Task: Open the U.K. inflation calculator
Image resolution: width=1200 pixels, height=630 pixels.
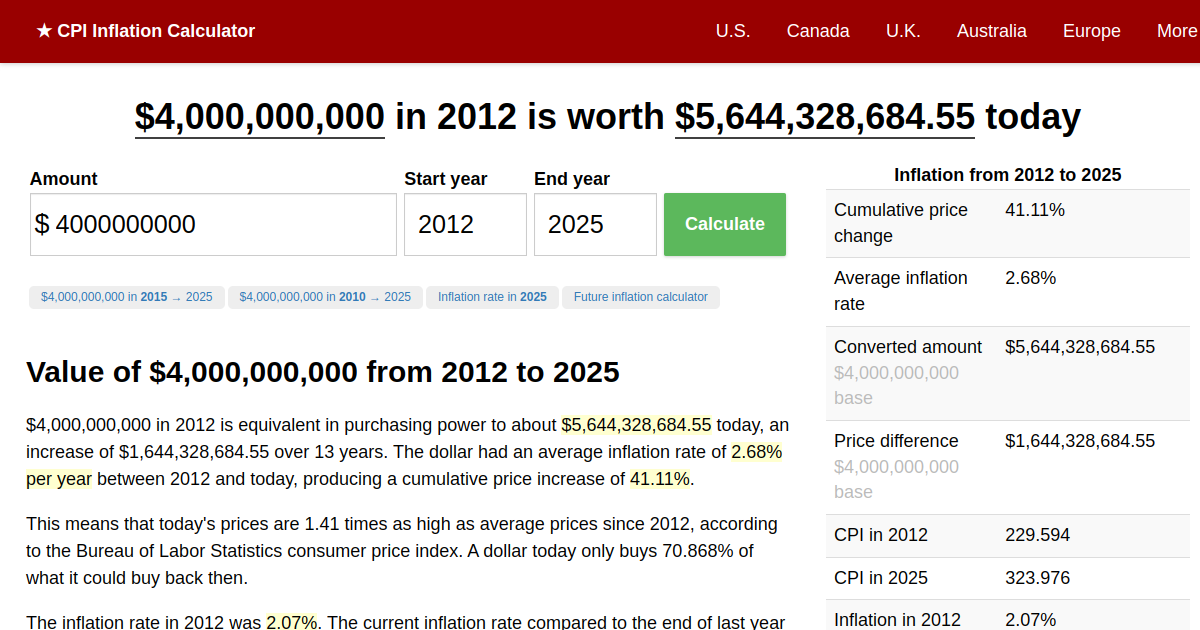Action: tap(903, 31)
